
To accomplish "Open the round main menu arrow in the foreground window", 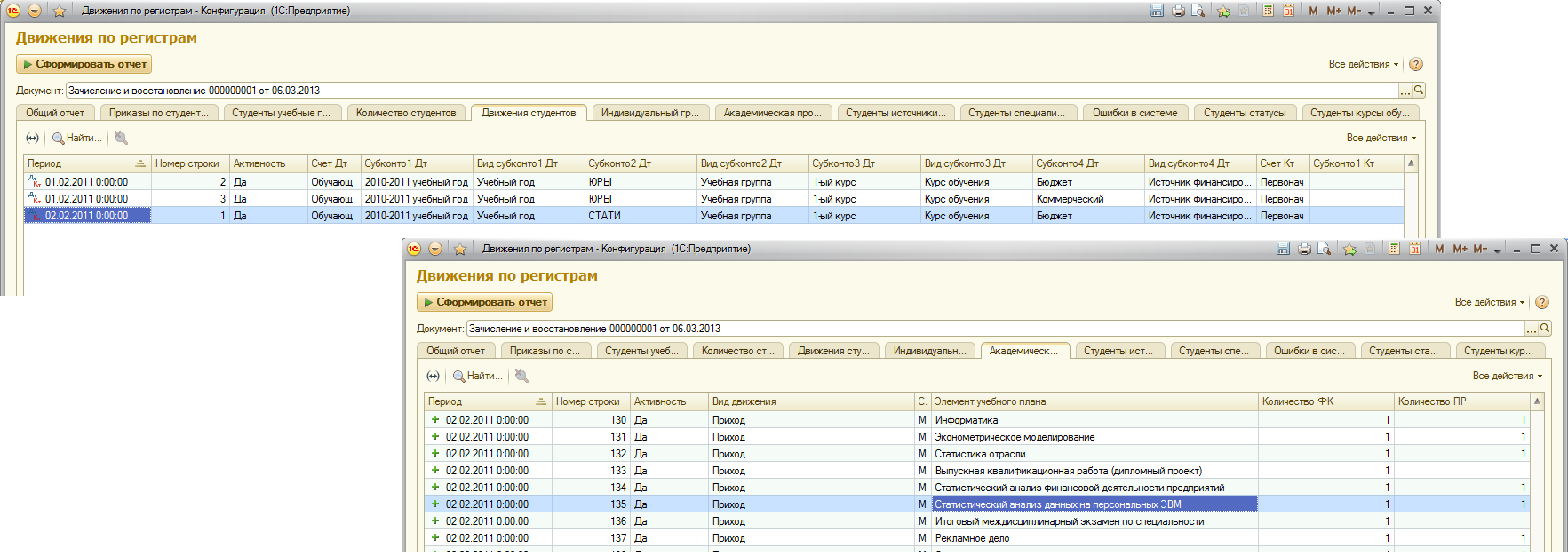I will (435, 249).
